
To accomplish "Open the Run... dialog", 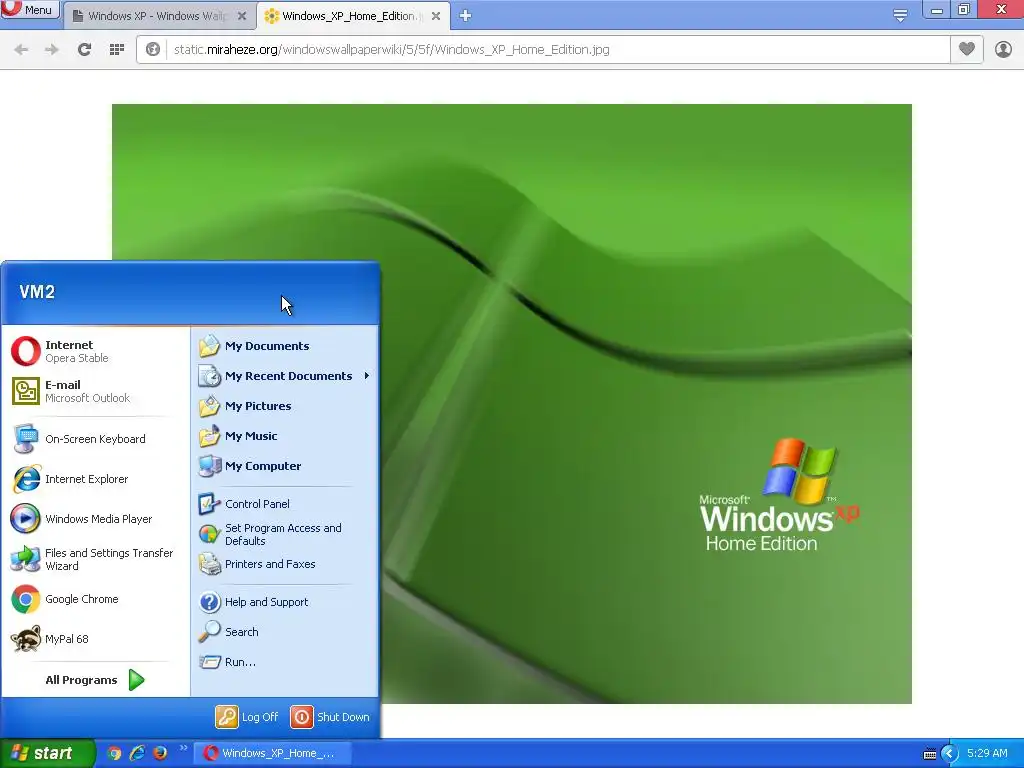I will 284,662.
